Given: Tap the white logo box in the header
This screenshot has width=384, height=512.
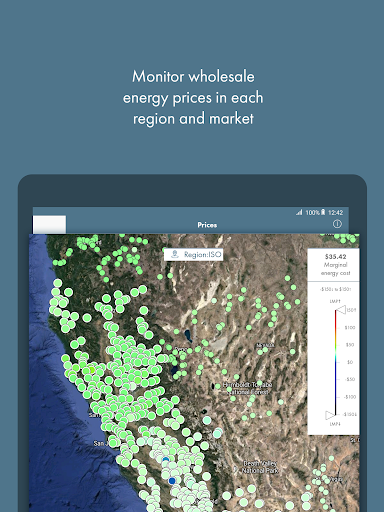Looking at the screenshot, I should 49,224.
